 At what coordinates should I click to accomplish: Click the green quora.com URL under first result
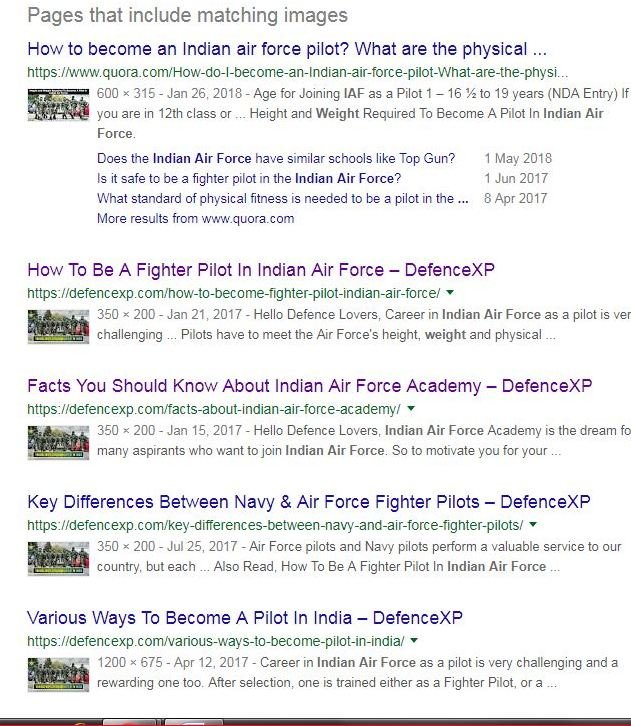(x=298, y=72)
